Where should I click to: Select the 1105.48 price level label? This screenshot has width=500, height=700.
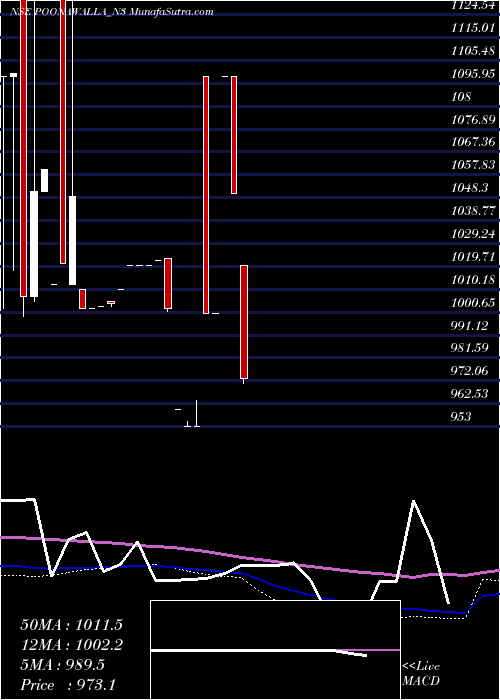473,50
